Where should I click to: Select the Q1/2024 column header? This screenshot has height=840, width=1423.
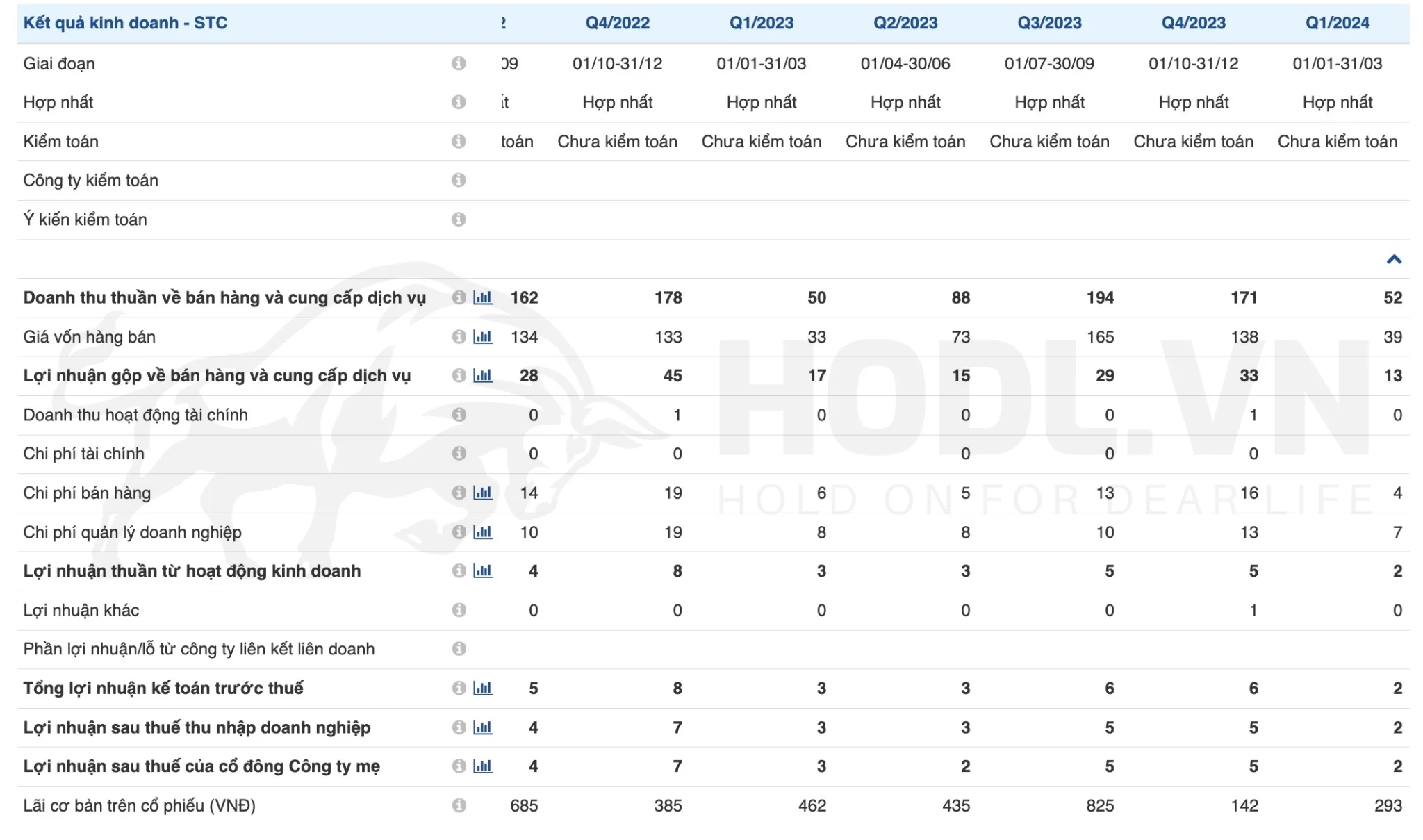tap(1337, 23)
